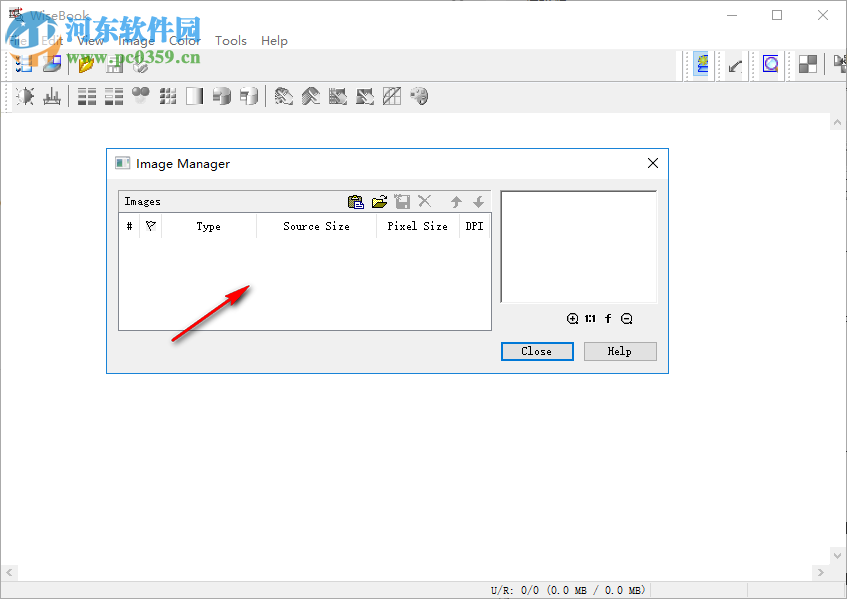This screenshot has width=847, height=599.
Task: Open the Tools menu
Action: pos(231,41)
